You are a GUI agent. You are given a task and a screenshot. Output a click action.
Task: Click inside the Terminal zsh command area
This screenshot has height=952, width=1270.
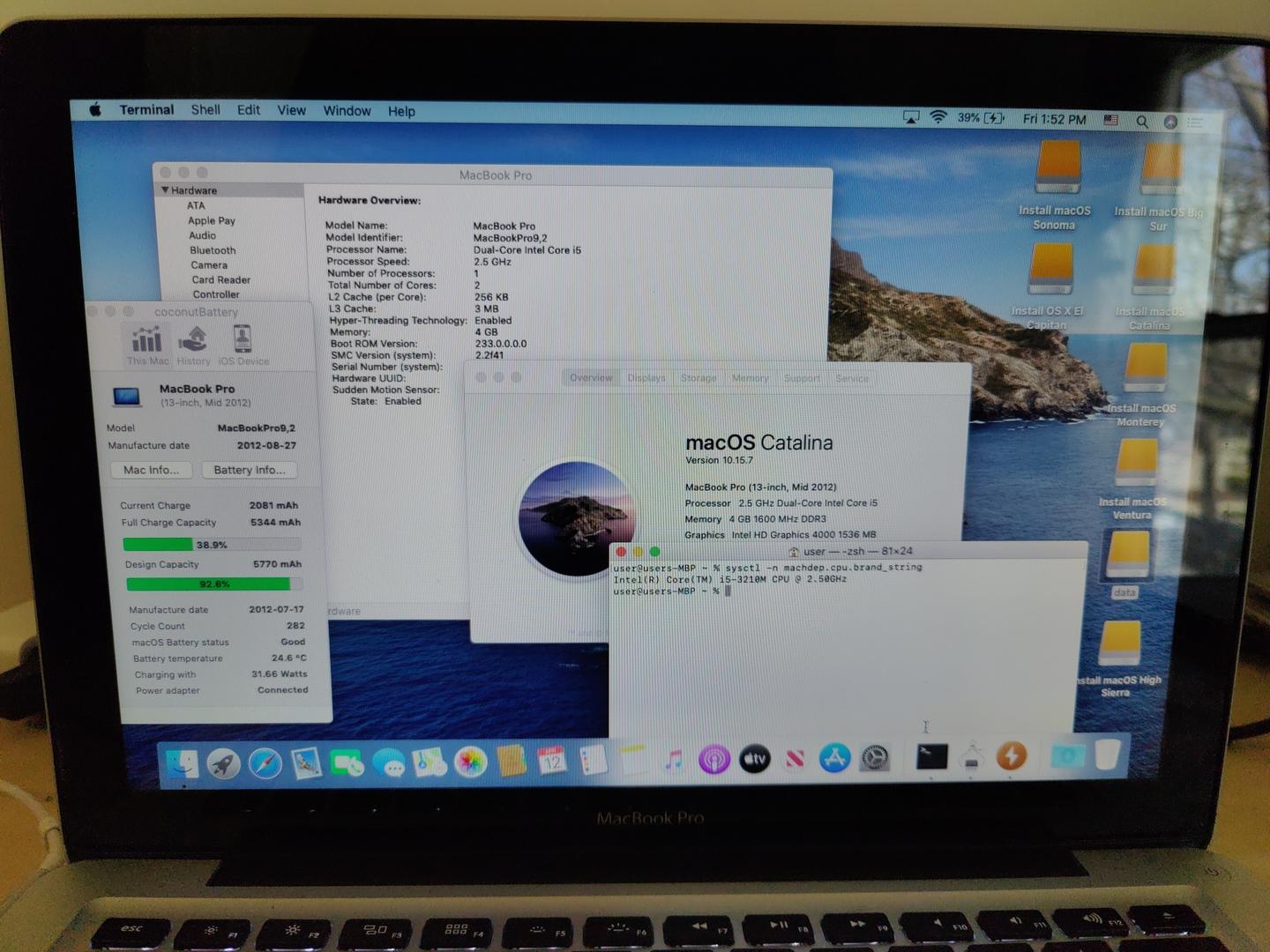tap(845, 652)
